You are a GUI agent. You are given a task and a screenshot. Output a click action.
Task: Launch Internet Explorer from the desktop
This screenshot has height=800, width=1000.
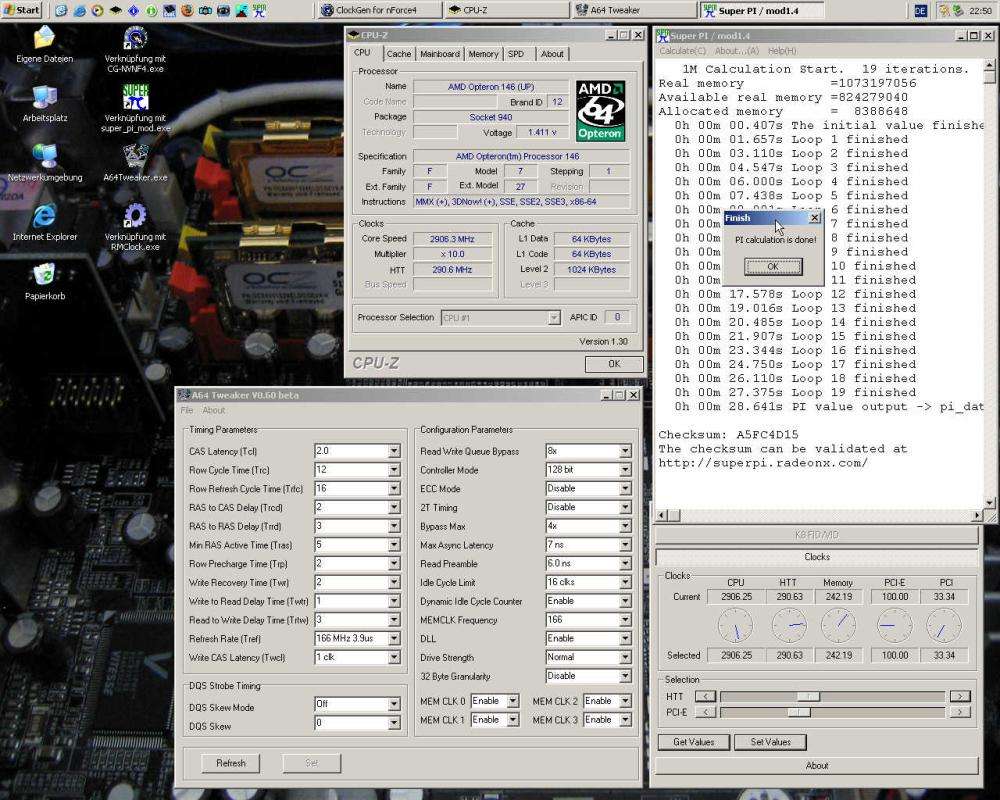tap(44, 217)
